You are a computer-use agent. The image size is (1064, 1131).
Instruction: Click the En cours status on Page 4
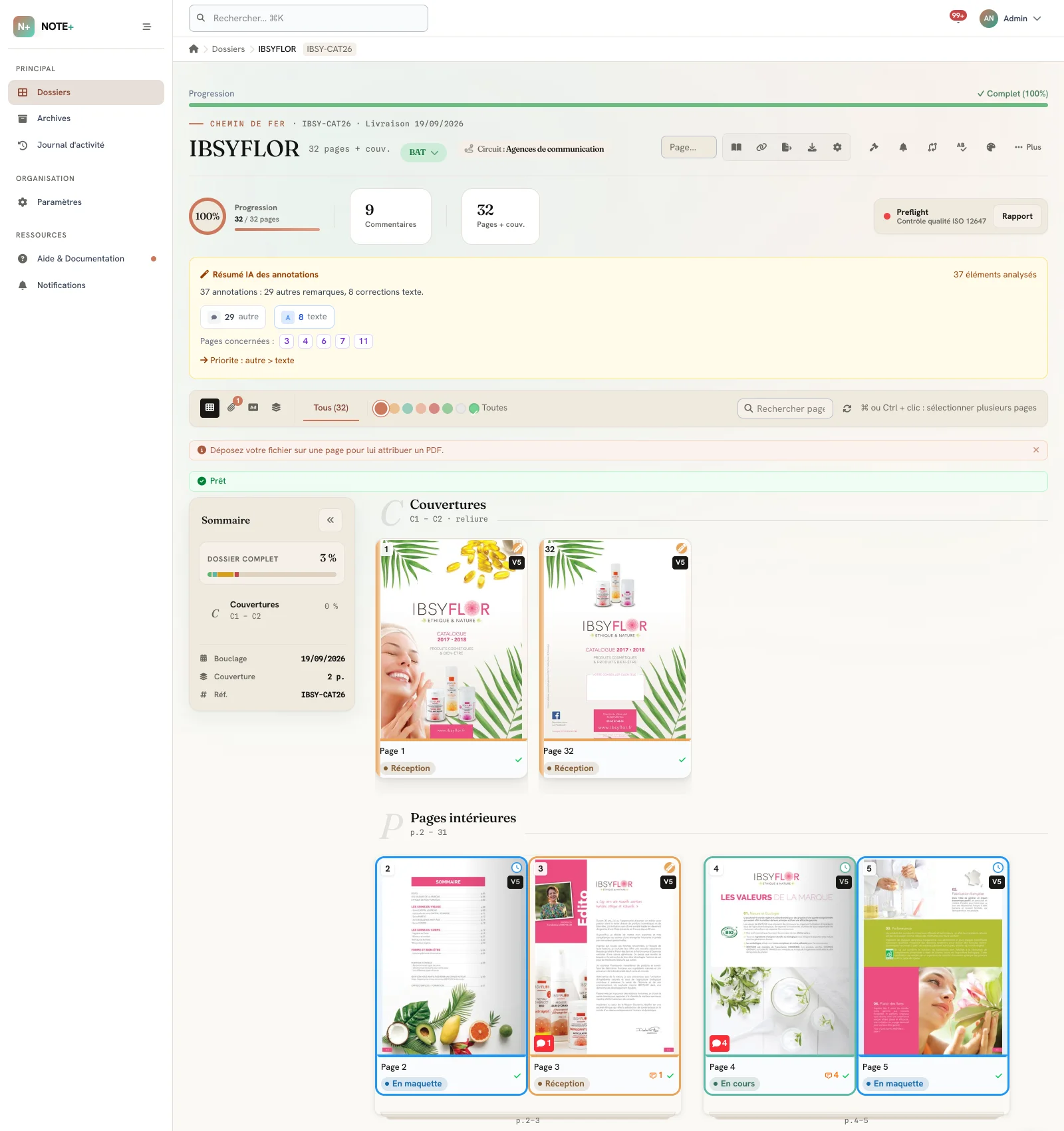click(x=734, y=1084)
